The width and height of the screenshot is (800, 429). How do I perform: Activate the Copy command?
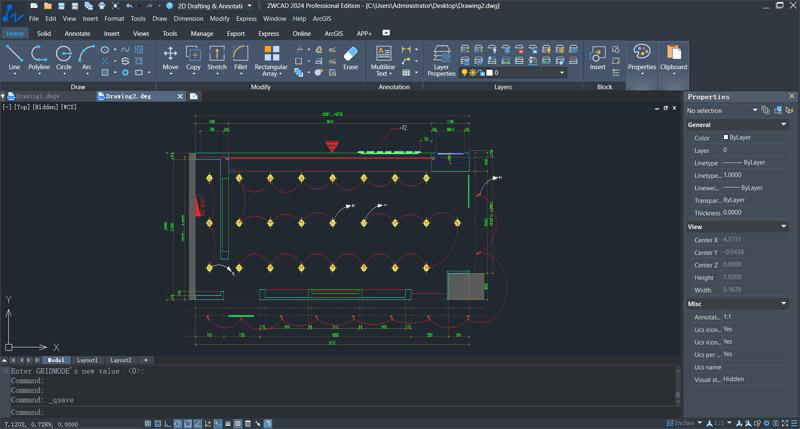pos(193,58)
